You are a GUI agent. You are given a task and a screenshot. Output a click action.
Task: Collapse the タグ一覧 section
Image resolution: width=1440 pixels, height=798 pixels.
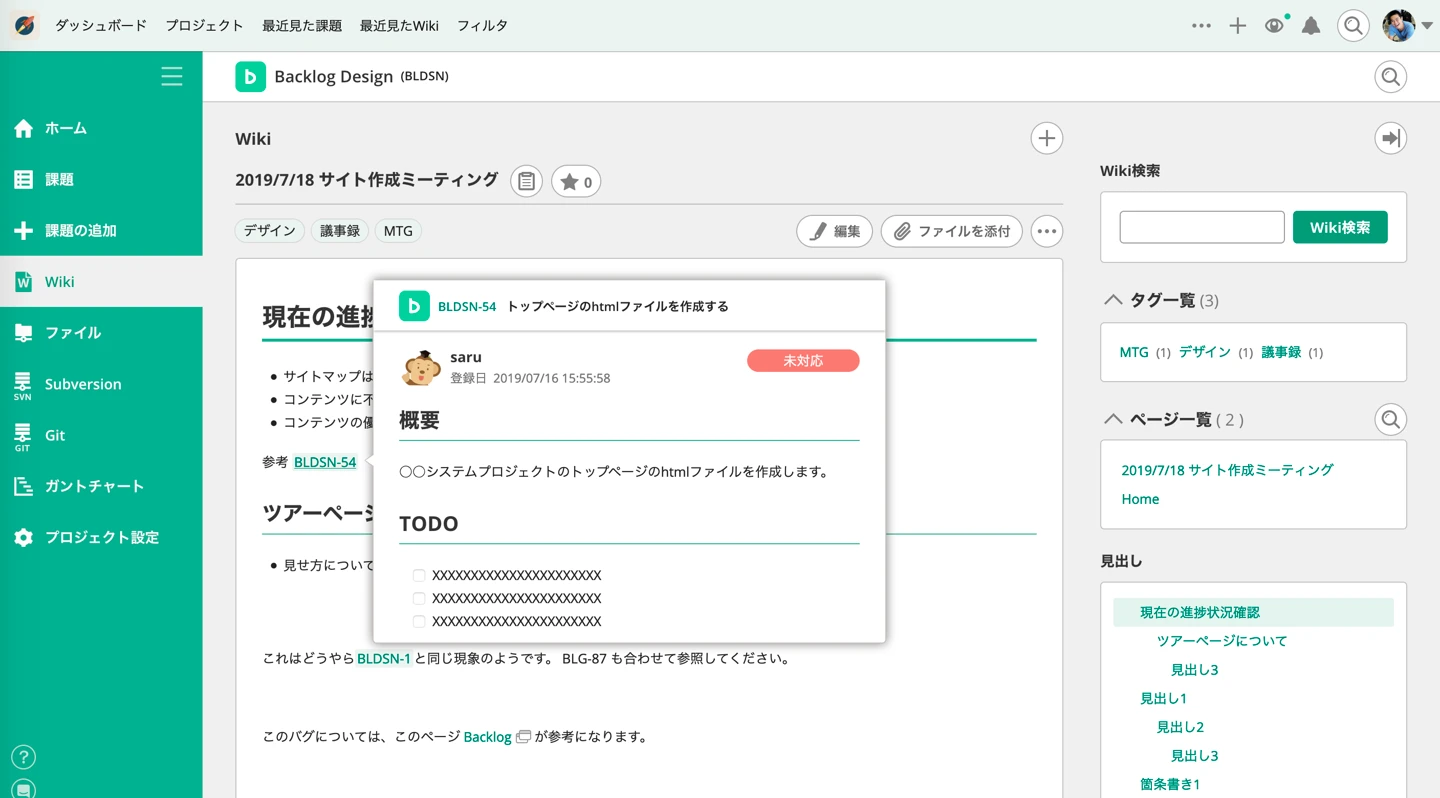(x=1112, y=300)
